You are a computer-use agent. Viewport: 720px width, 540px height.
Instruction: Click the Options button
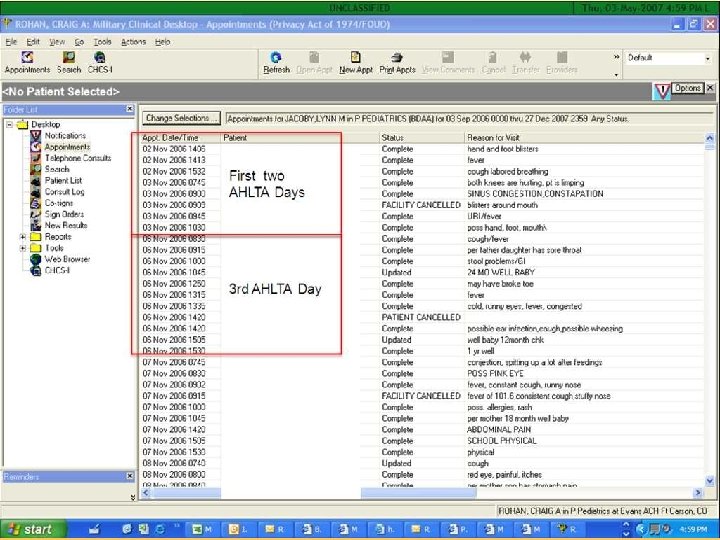687,88
